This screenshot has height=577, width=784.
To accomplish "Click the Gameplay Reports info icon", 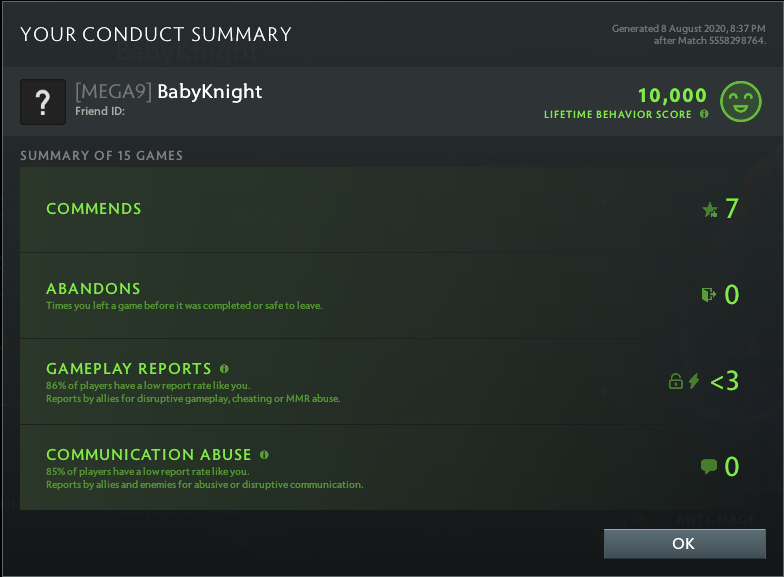I will 224,368.
